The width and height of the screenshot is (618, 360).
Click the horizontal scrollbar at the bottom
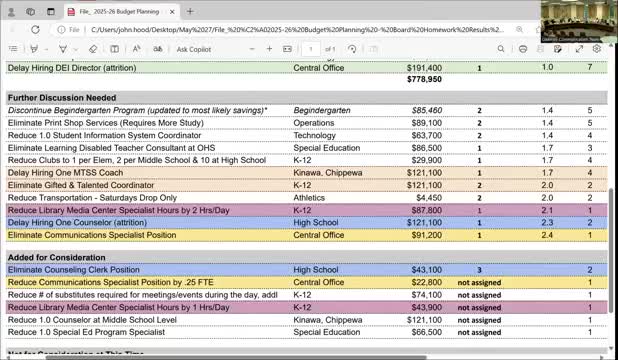pyautogui.click(x=236, y=358)
